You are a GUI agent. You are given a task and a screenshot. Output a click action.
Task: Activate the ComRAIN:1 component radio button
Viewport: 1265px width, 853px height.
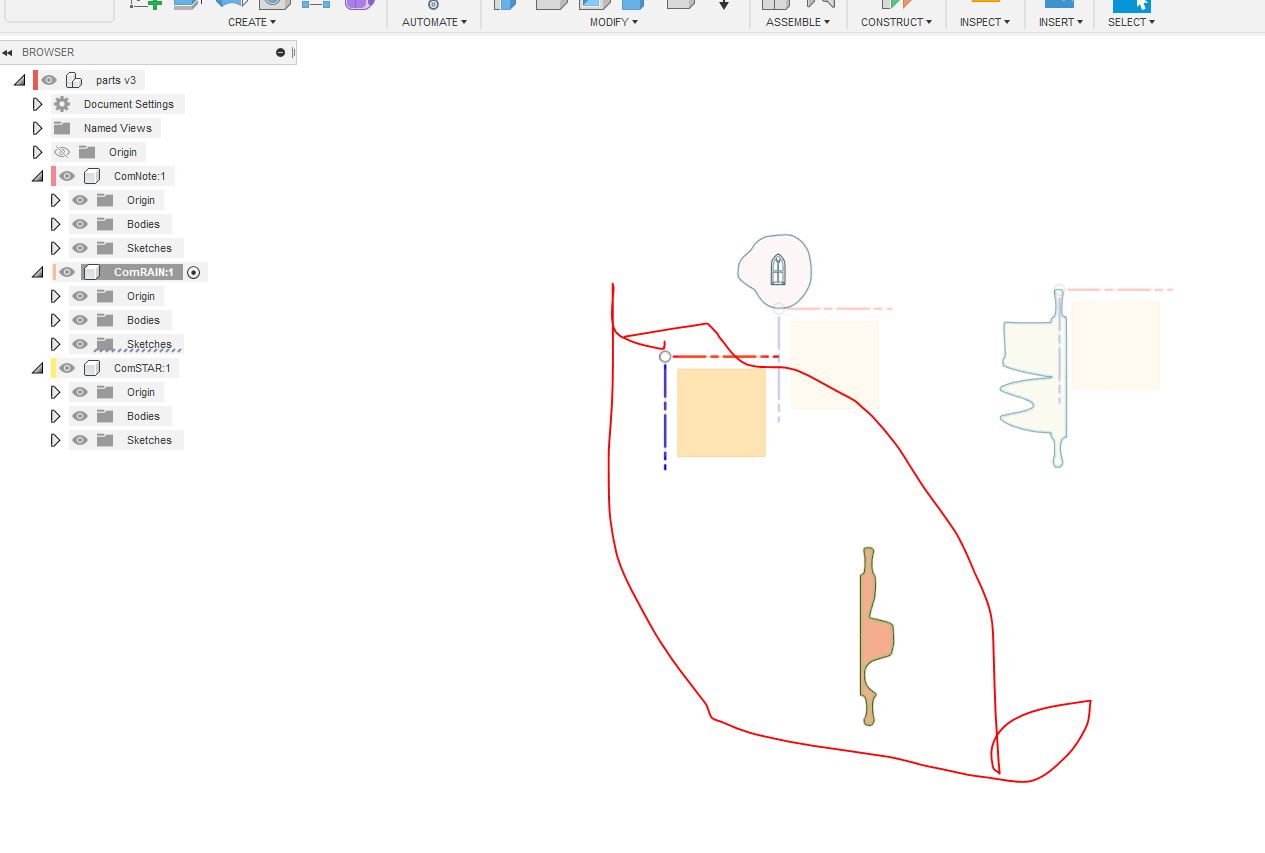[194, 271]
